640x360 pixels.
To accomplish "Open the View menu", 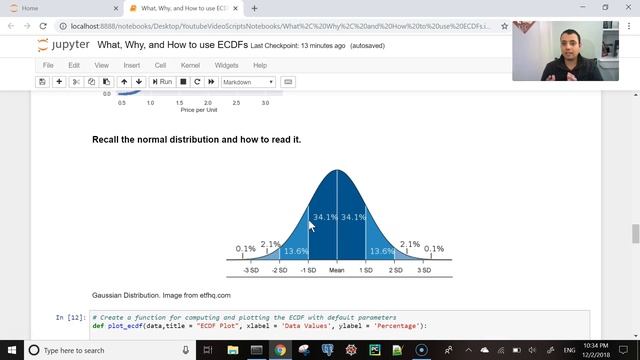I will point(102,65).
